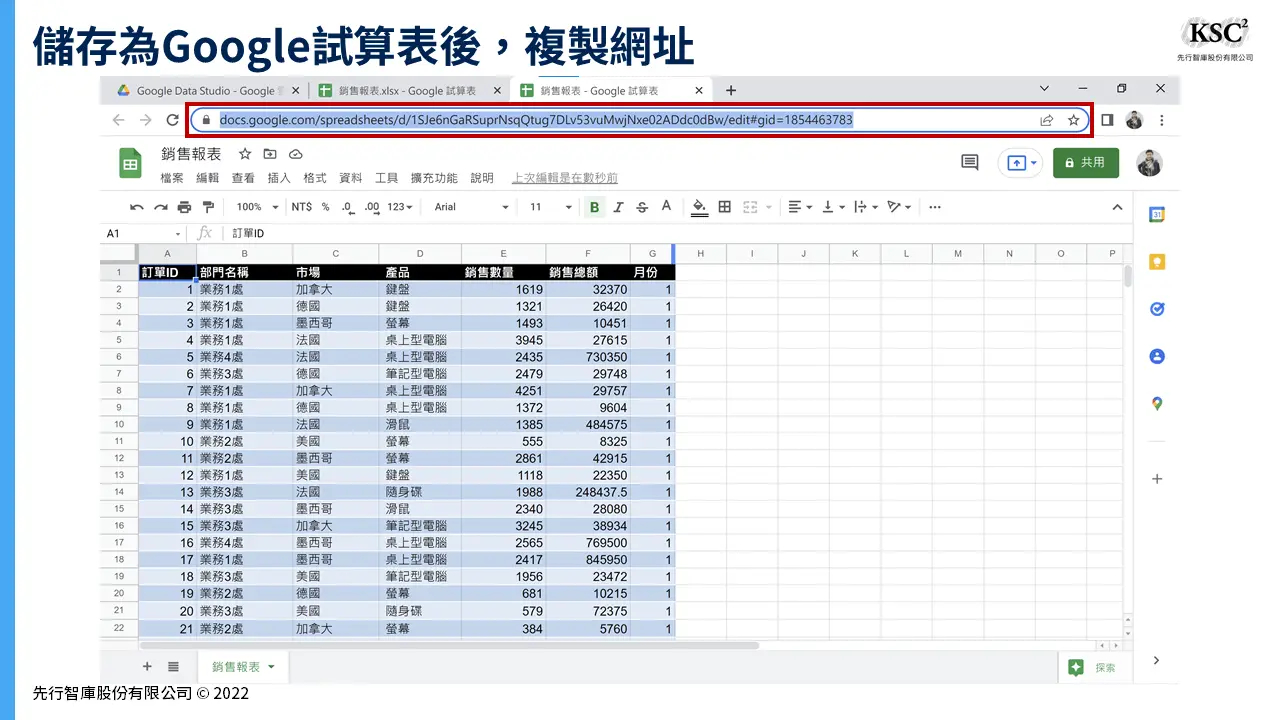Open the borders tool
1280x720 pixels.
pyautogui.click(x=725, y=207)
